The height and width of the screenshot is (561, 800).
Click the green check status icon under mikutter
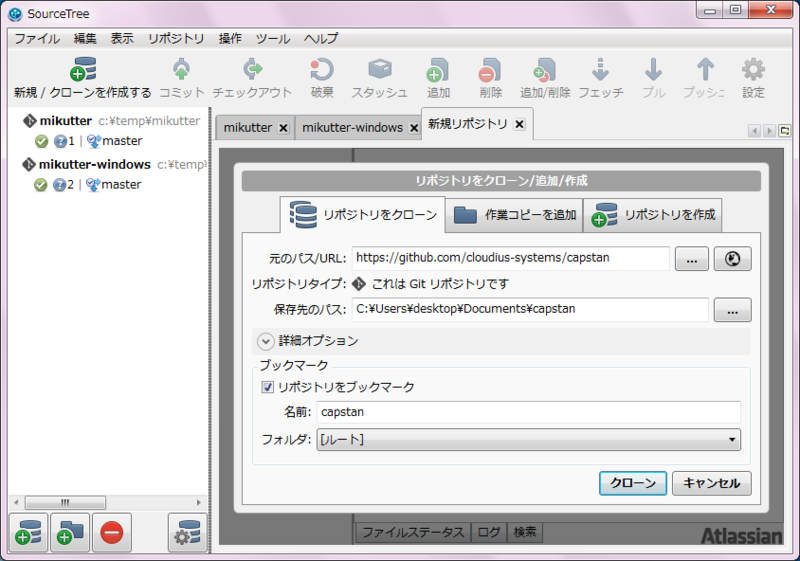[41, 141]
